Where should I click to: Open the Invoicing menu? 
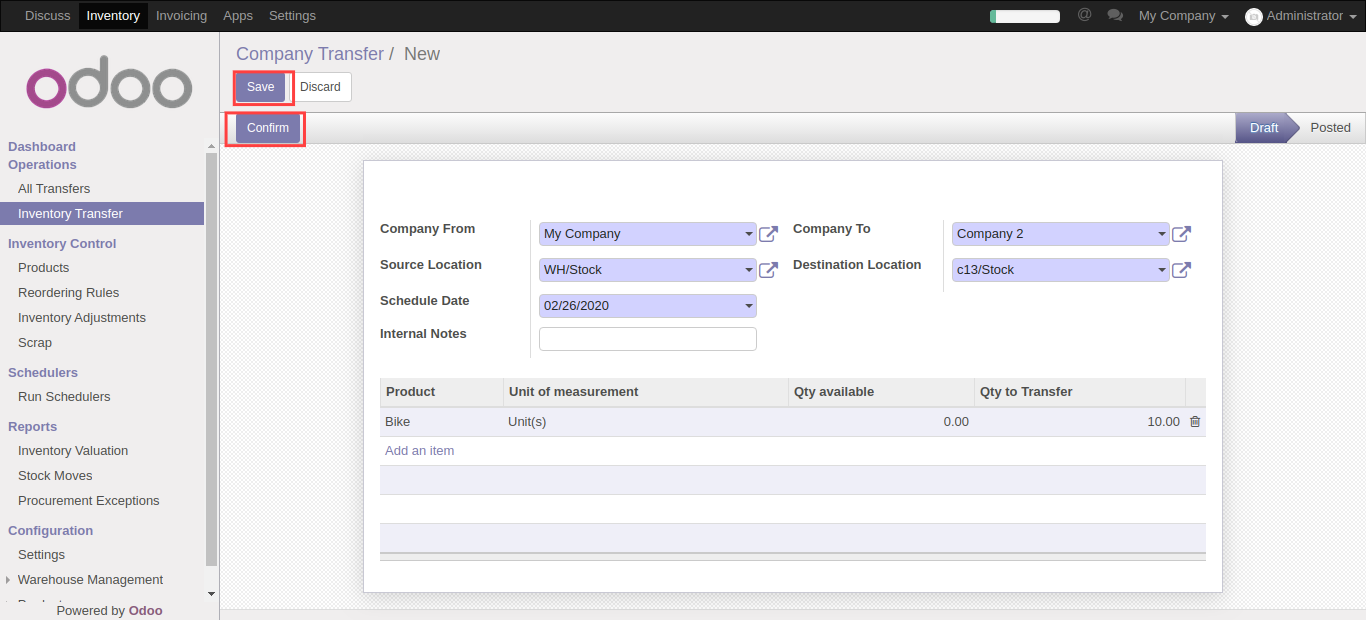pos(181,16)
